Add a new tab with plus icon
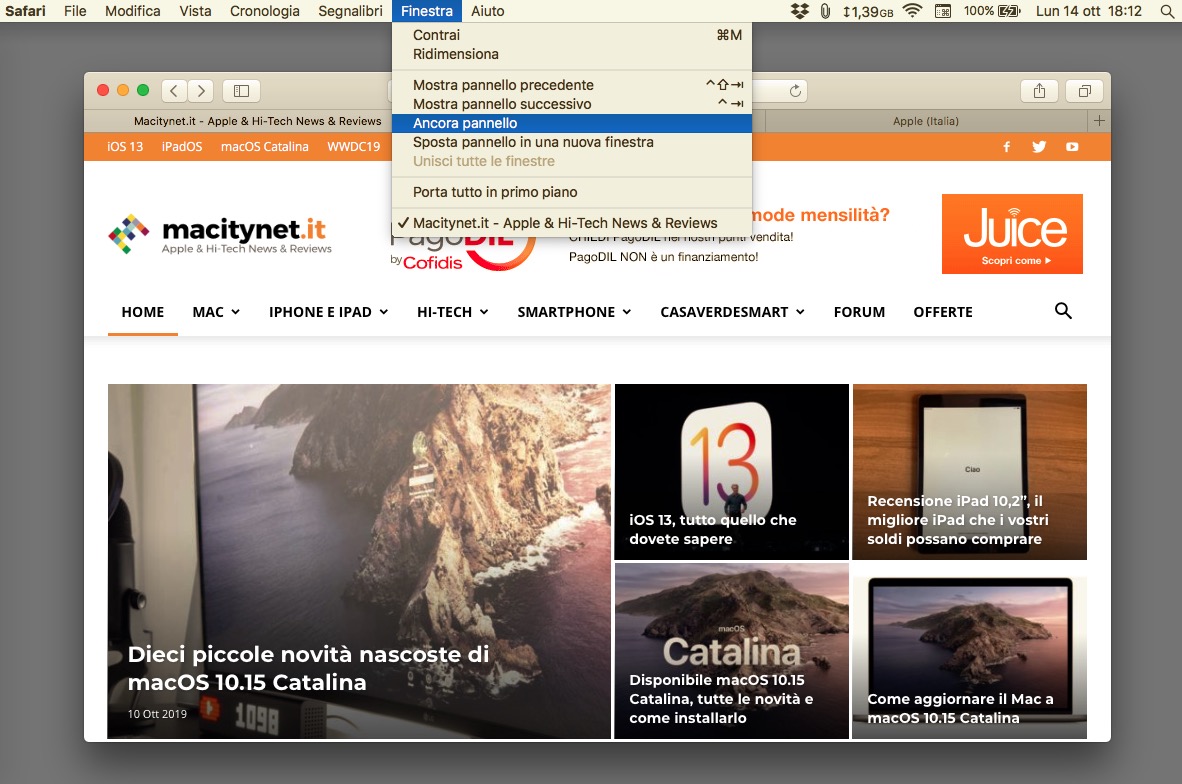Viewport: 1182px width, 784px height. coord(1099,121)
